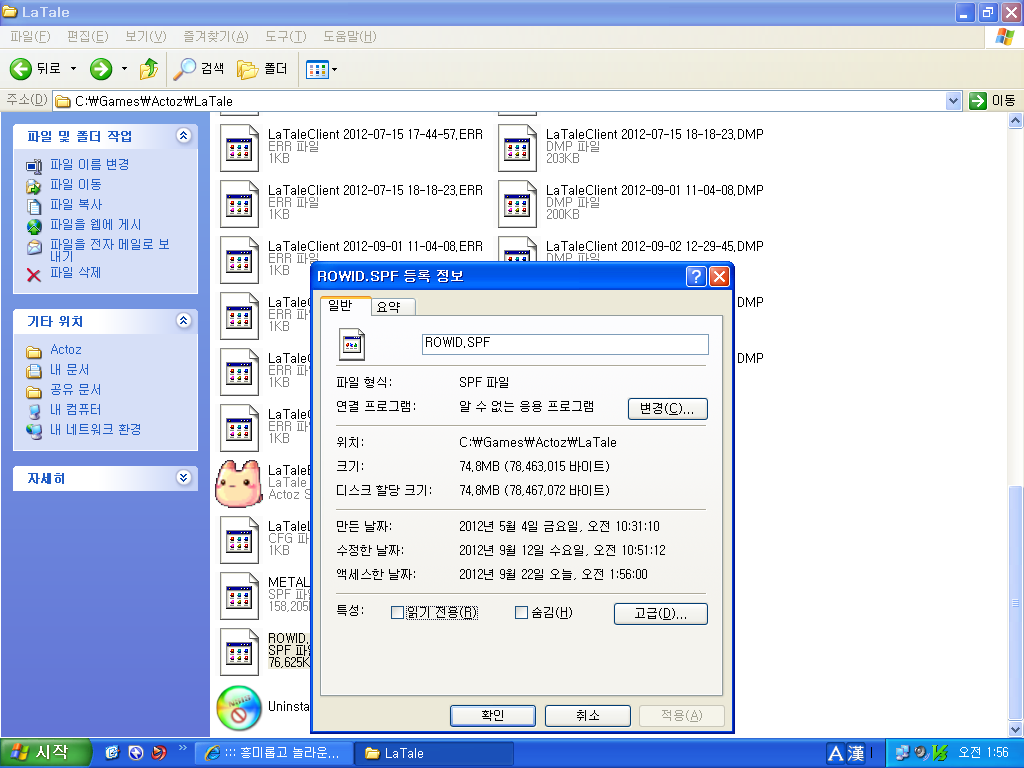This screenshot has width=1024, height=768.
Task: Open the Favorites (즐겨찾기) menu
Action: tap(216, 37)
